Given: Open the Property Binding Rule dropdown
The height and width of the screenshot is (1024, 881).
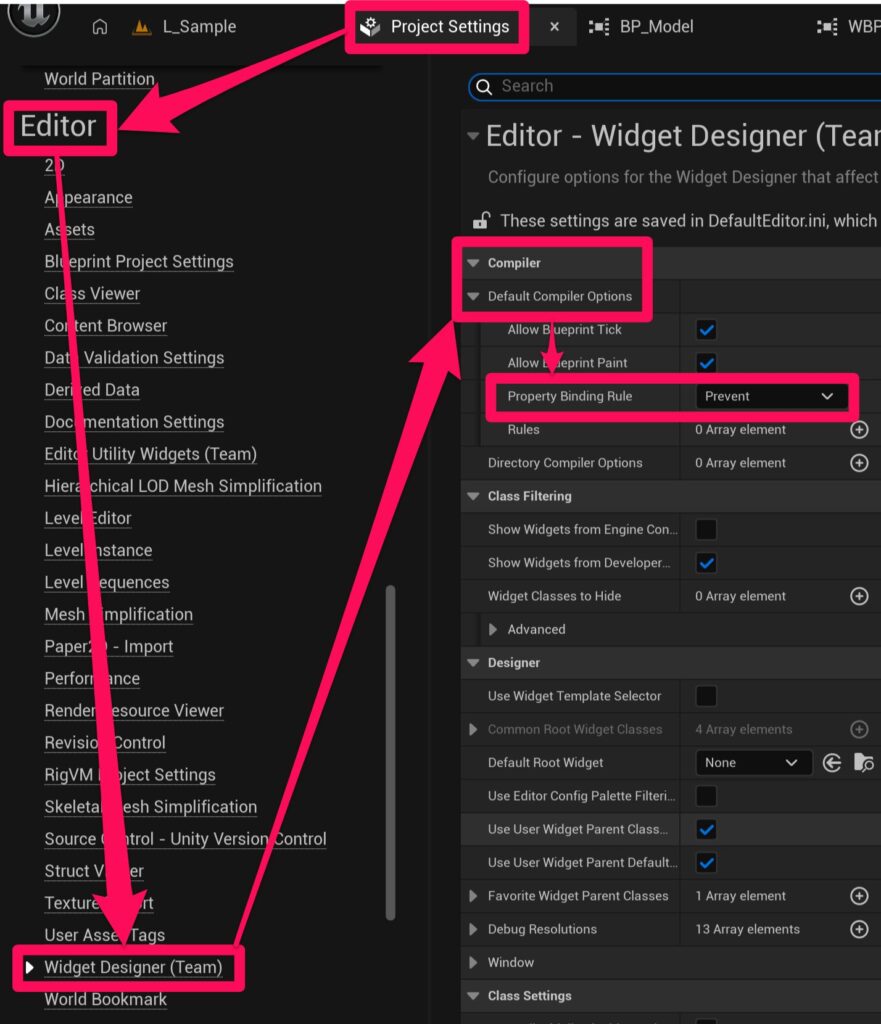Looking at the screenshot, I should click(x=768, y=396).
